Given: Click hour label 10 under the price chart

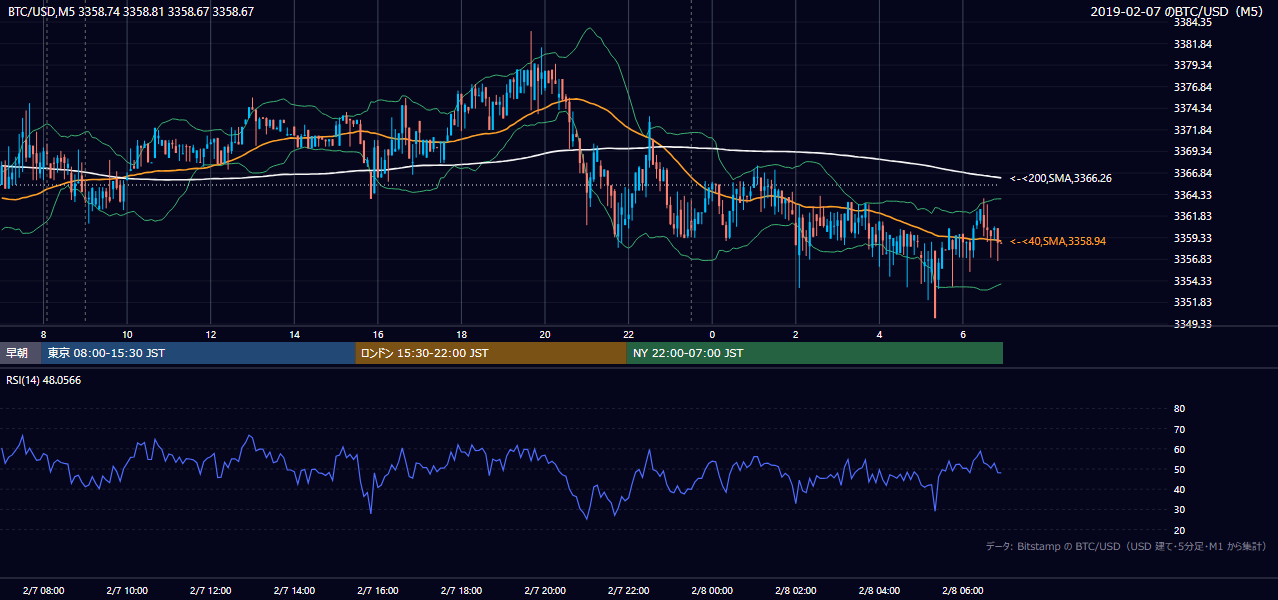Looking at the screenshot, I should (127, 334).
